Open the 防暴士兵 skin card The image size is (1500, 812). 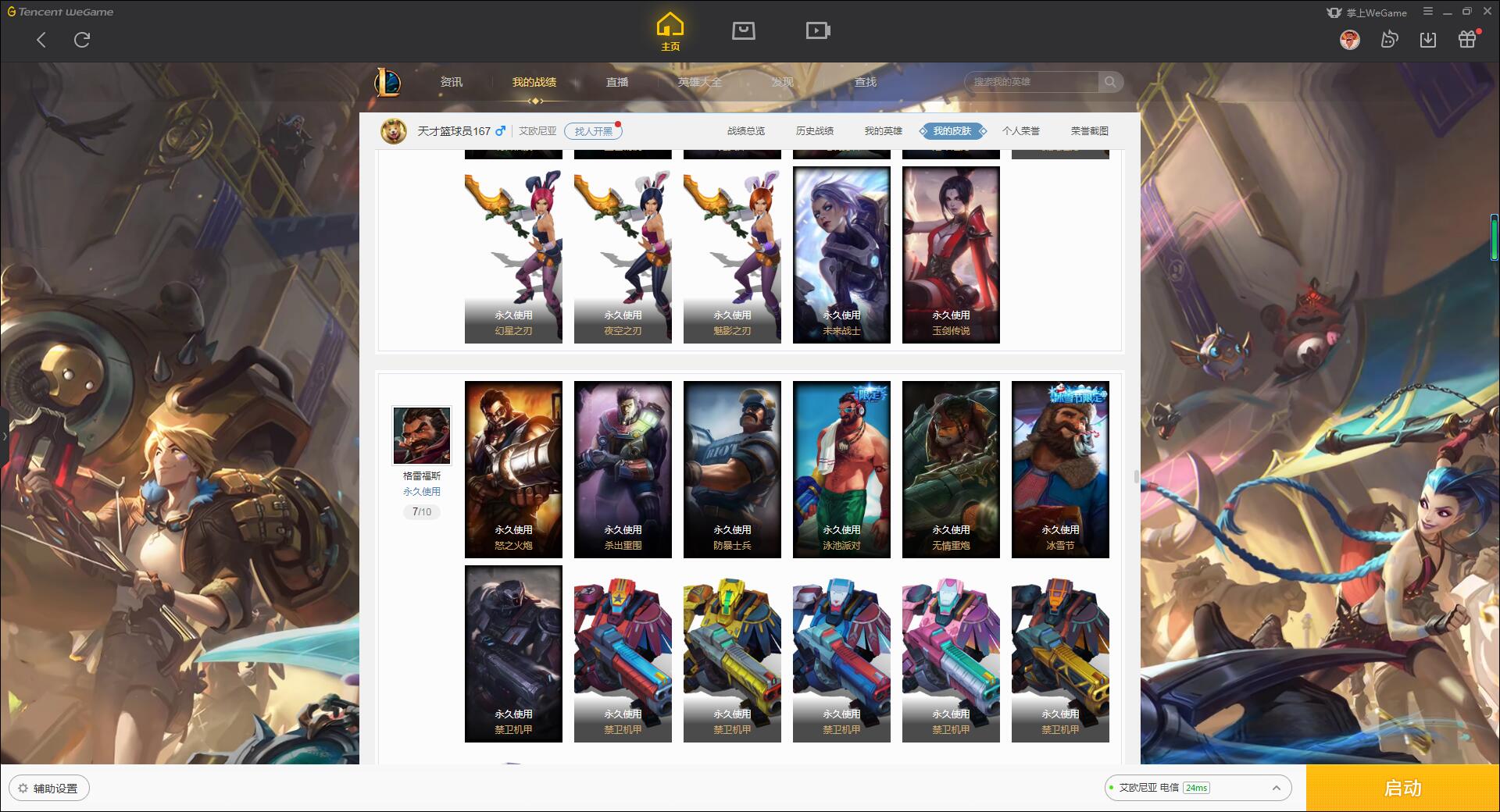pos(732,469)
